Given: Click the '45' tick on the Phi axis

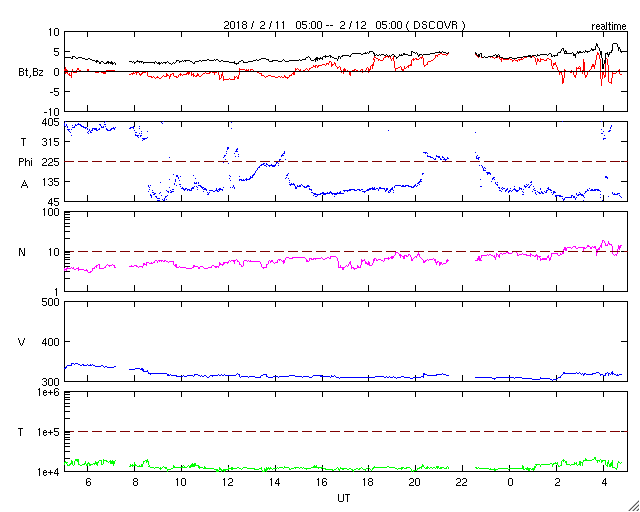Looking at the screenshot, I should 53,202.
